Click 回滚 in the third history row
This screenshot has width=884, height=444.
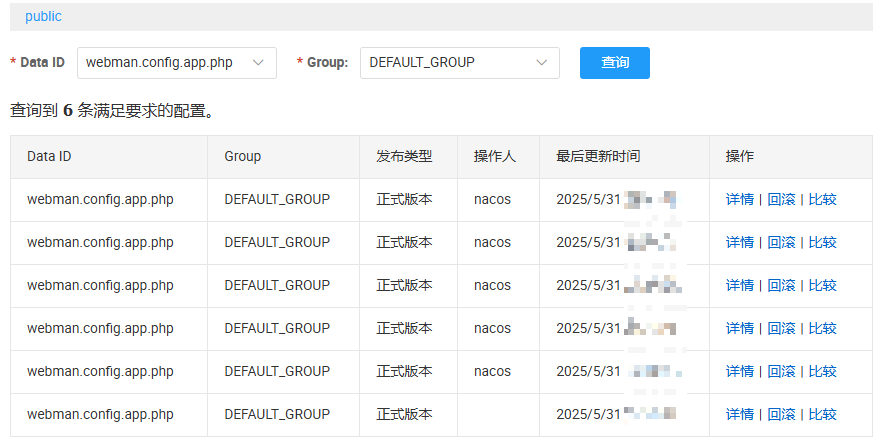coord(781,285)
